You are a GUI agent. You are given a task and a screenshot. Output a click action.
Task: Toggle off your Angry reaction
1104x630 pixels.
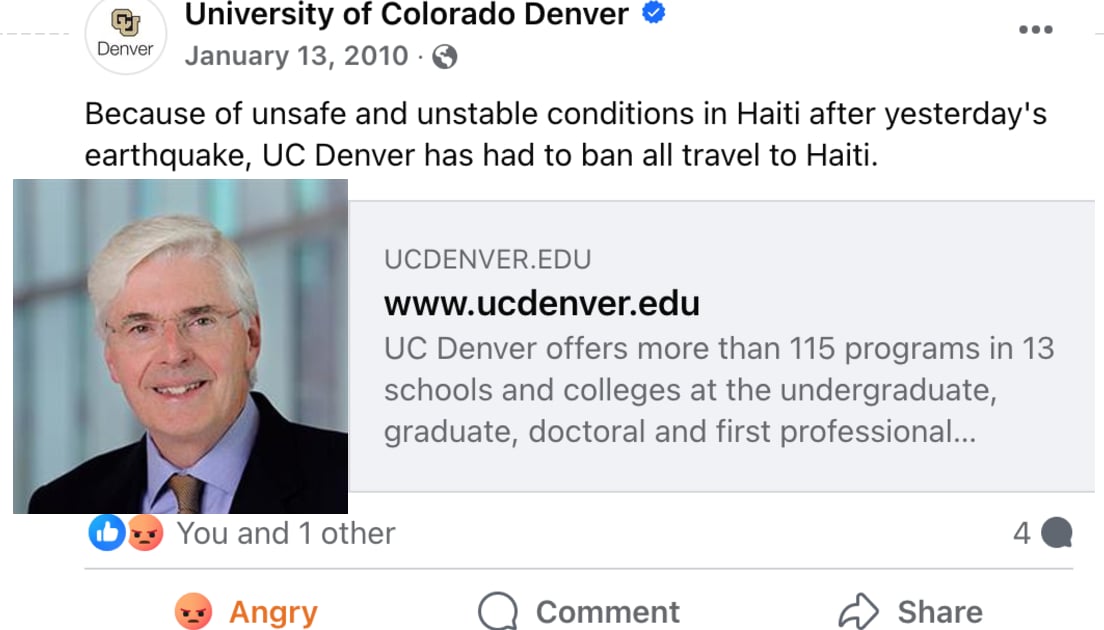247,610
